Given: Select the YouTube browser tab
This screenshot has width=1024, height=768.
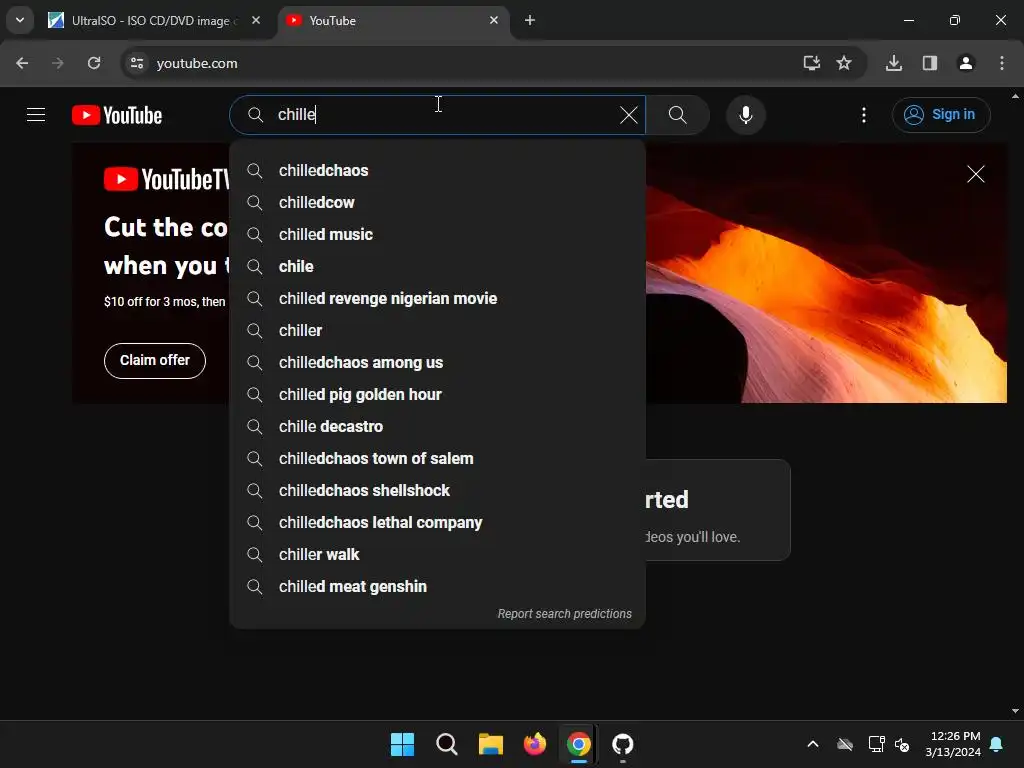Looking at the screenshot, I should click(392, 21).
